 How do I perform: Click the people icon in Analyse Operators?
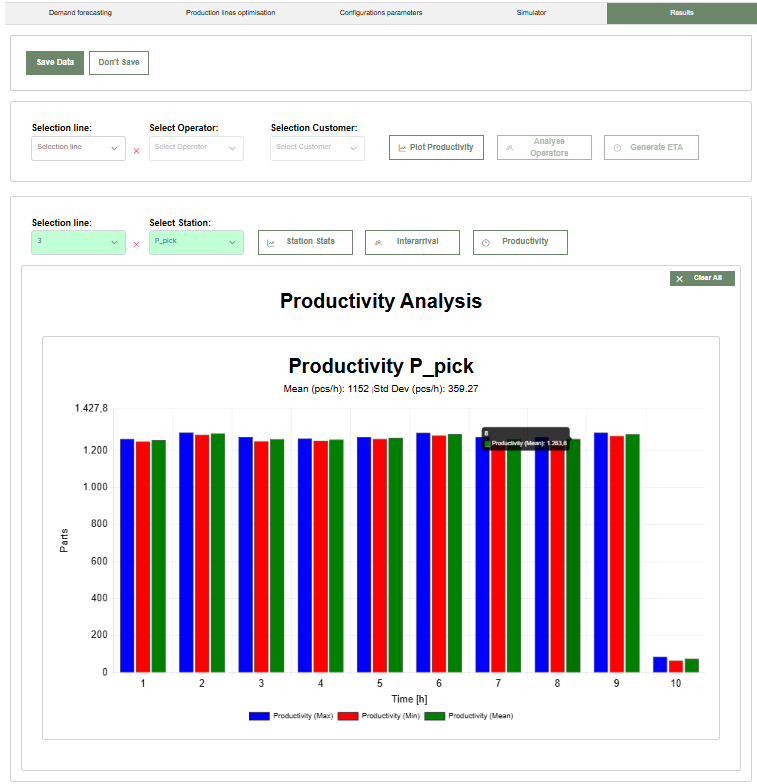tap(510, 148)
